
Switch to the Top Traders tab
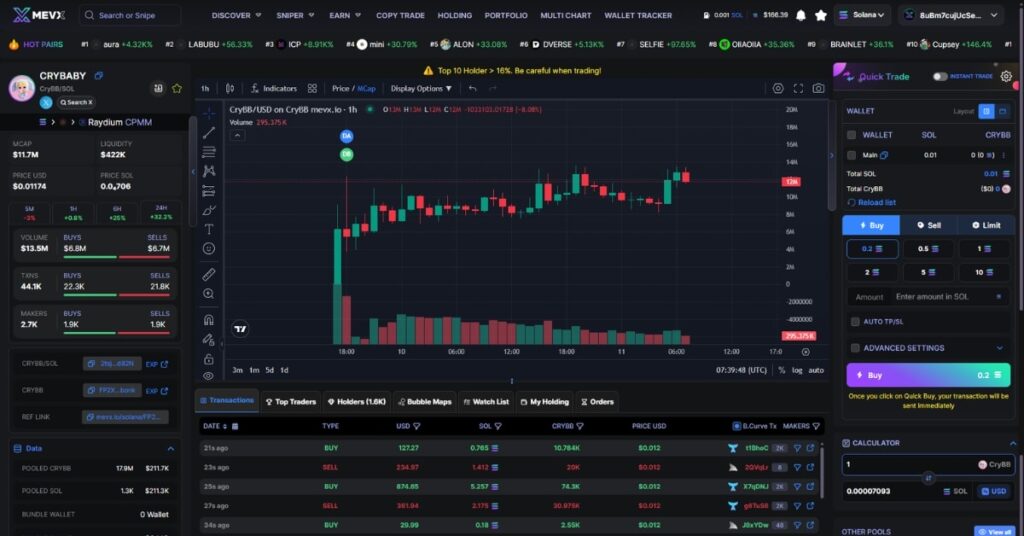[x=291, y=402]
